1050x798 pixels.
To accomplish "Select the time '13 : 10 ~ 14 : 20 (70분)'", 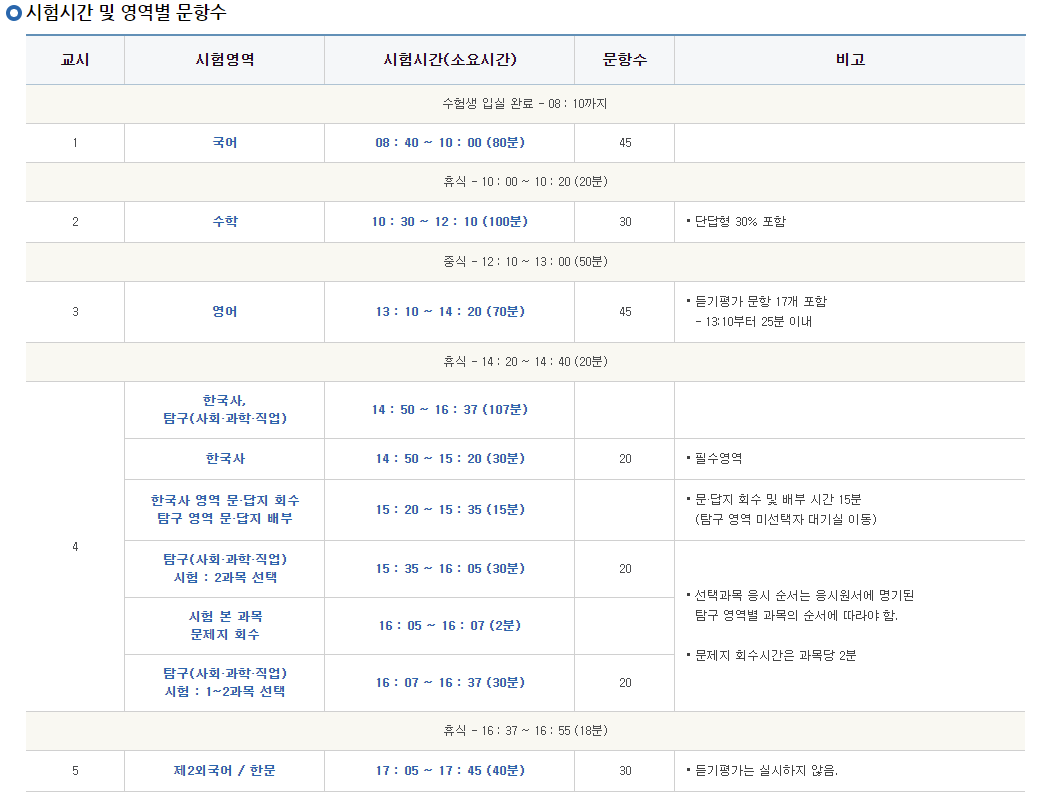I will (449, 312).
